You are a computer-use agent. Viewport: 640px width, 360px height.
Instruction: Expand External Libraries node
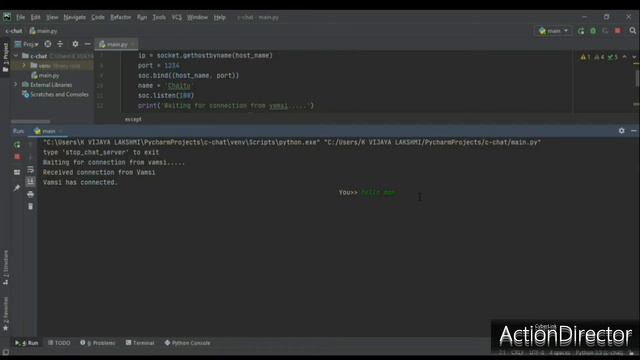coord(16,84)
